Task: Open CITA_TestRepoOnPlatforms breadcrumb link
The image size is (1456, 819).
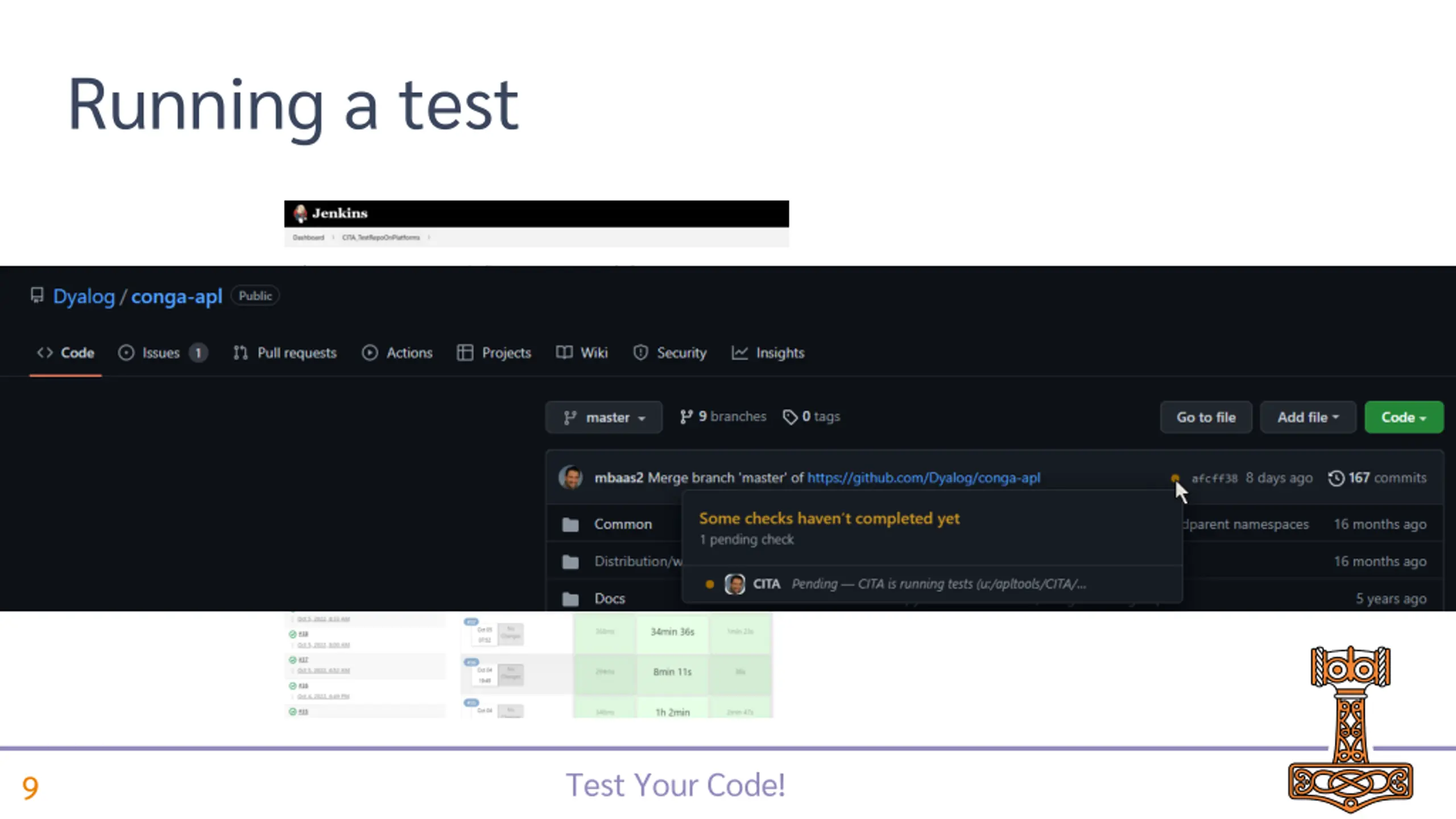Action: [x=380, y=238]
